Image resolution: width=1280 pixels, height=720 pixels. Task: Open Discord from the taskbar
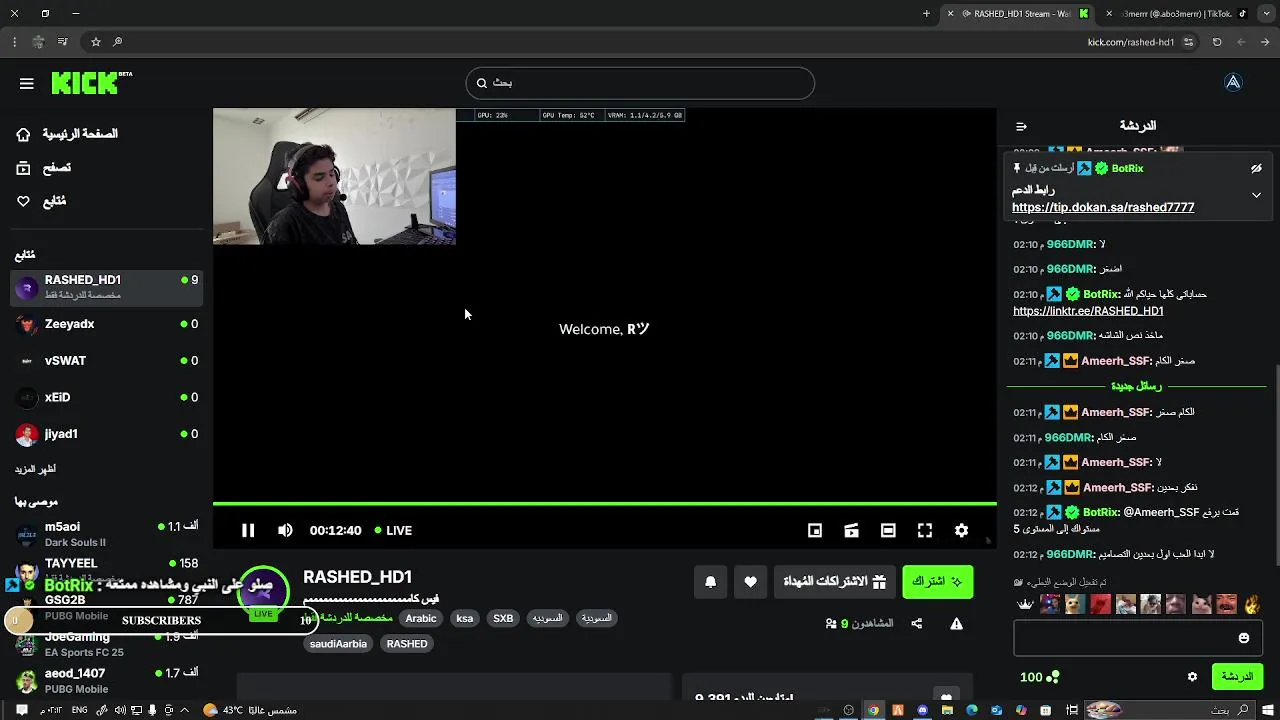pos(922,710)
